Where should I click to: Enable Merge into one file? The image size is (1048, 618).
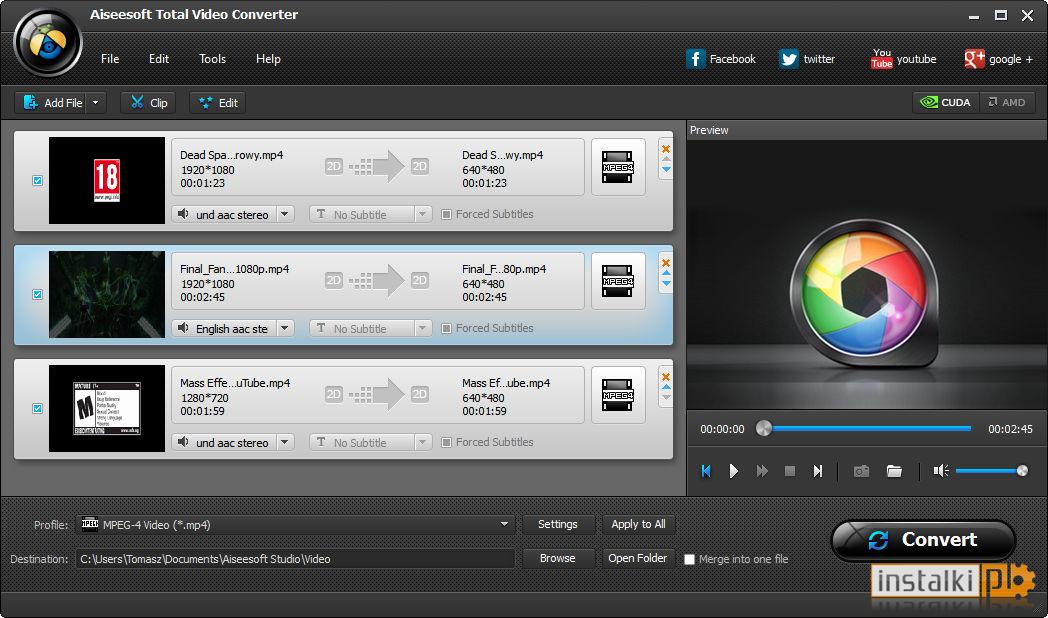(x=690, y=559)
